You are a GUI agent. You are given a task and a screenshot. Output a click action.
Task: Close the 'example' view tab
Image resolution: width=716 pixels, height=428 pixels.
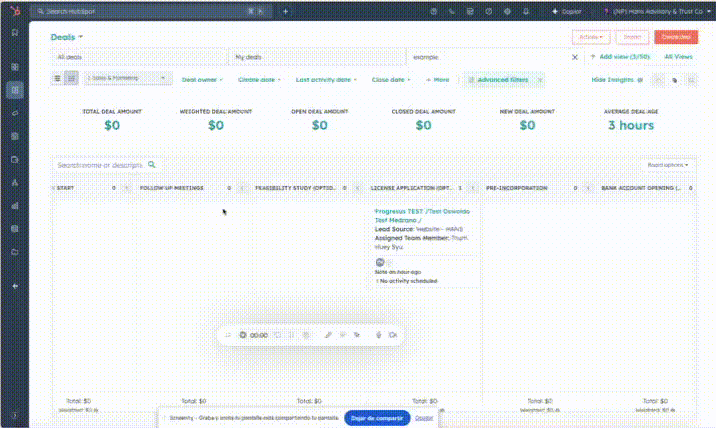575,57
